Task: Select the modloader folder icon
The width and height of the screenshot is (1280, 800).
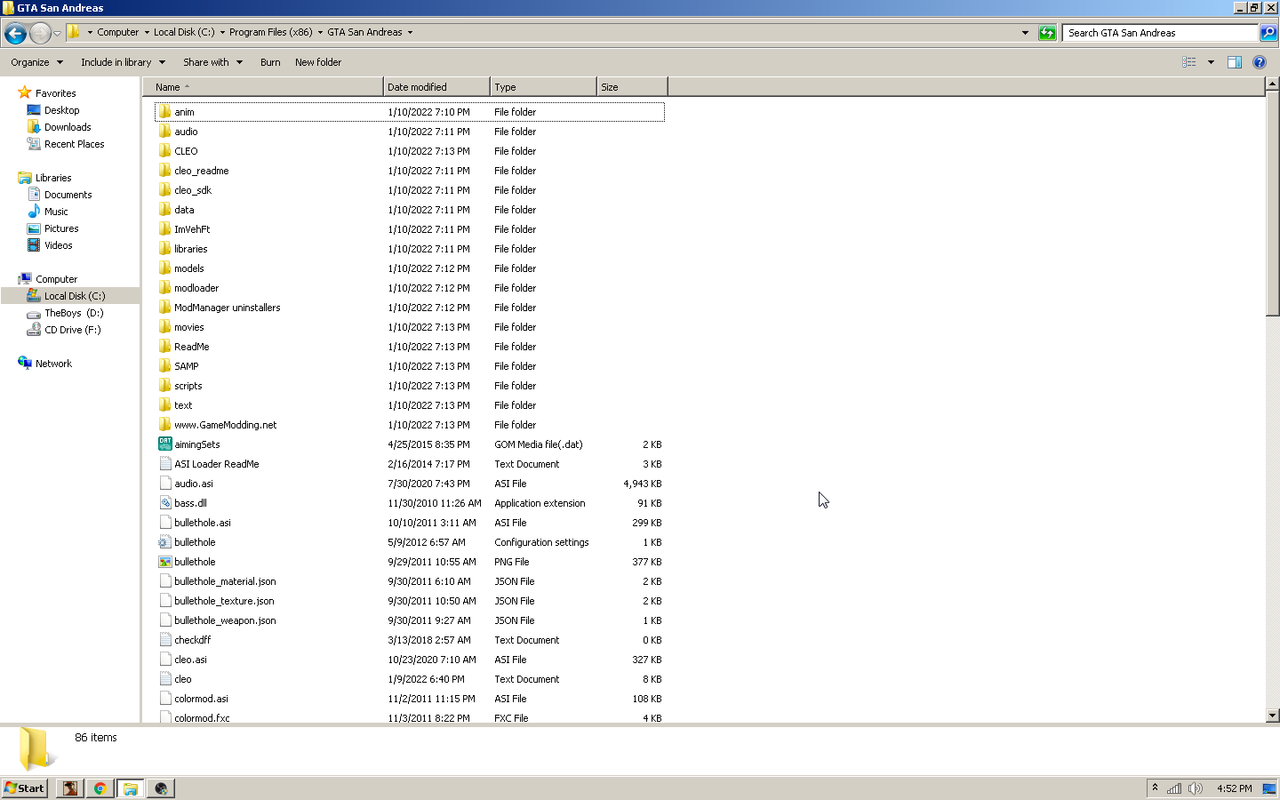Action: 165,288
